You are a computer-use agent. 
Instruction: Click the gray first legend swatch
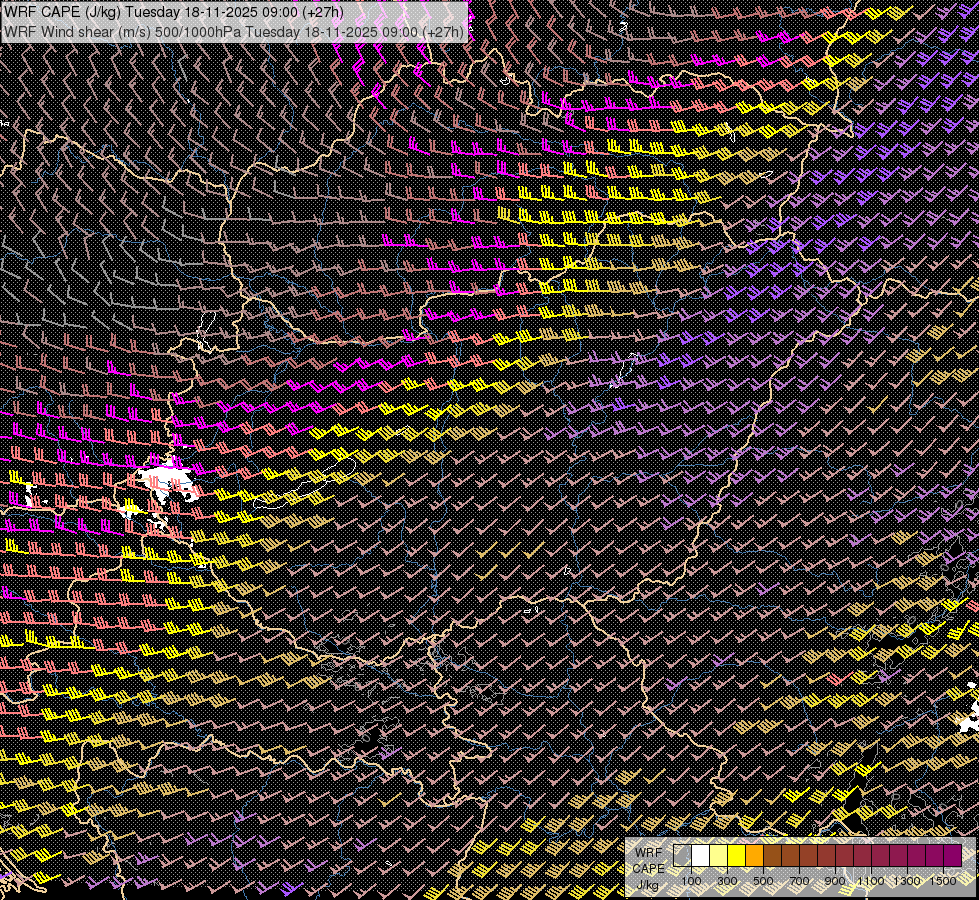pyautogui.click(x=682, y=855)
